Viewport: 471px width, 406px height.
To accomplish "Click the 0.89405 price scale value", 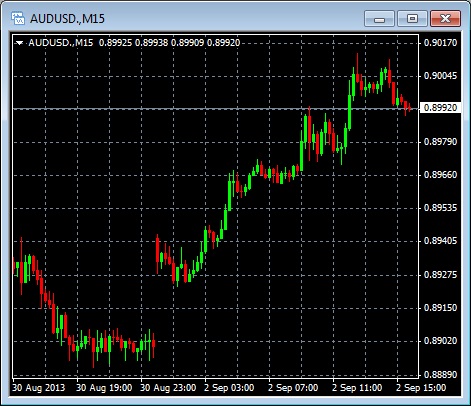I will pos(440,241).
